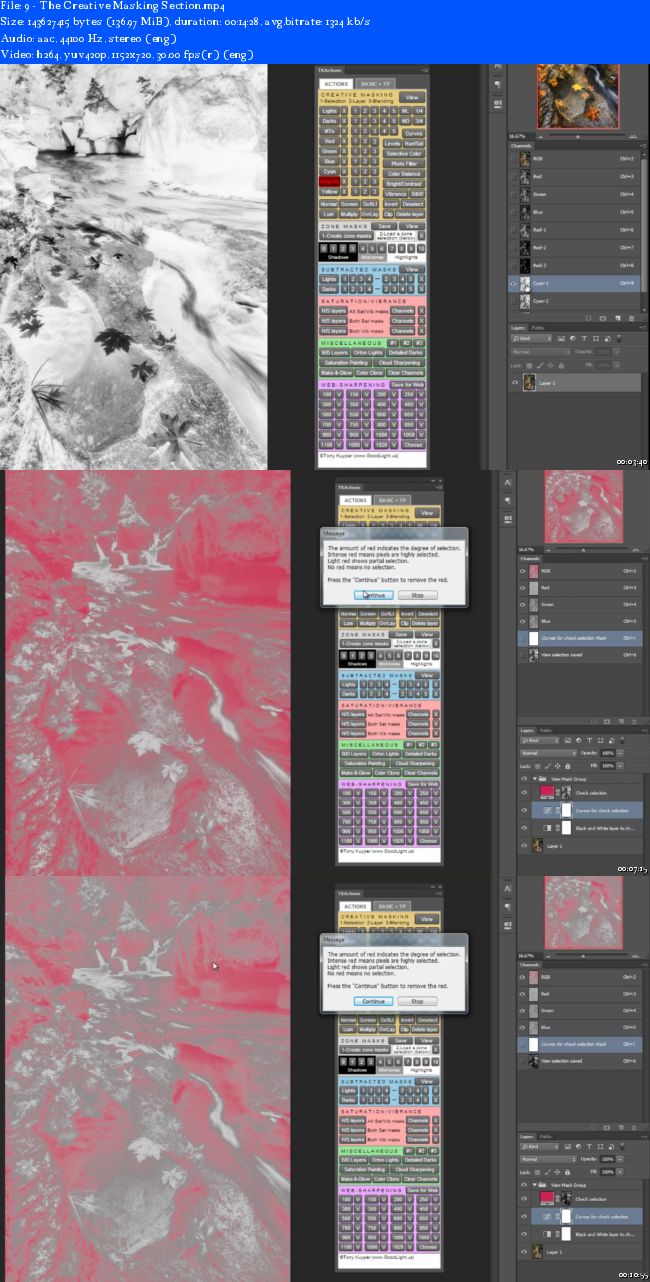Image resolution: width=650 pixels, height=1282 pixels.
Task: Click lock position icon in top frame Layers panel
Action: [550, 365]
